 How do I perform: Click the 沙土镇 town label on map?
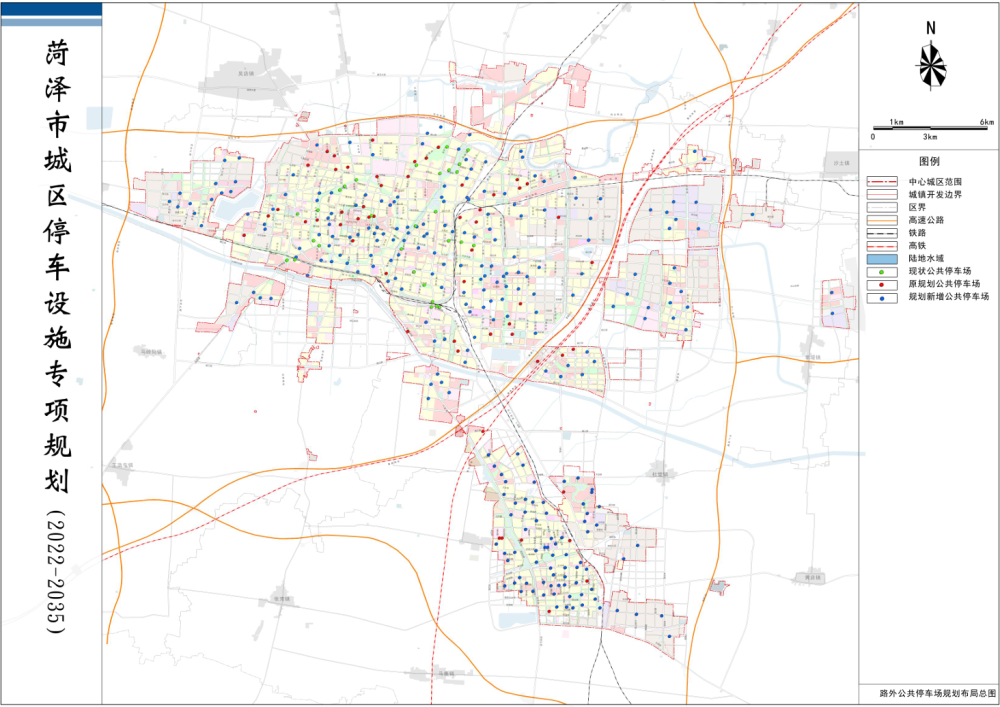tap(841, 163)
